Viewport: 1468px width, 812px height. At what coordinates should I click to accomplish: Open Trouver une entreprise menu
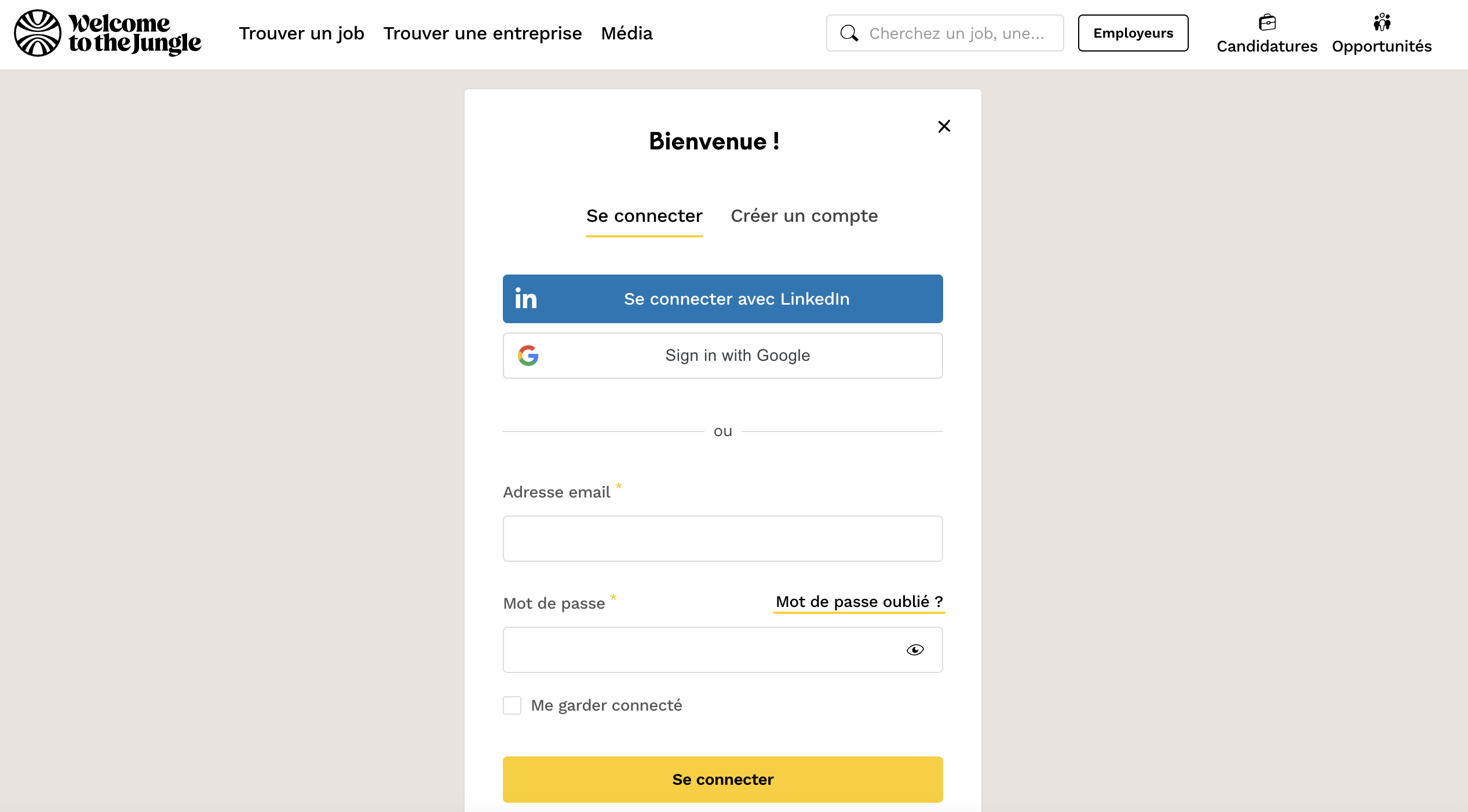pyautogui.click(x=483, y=34)
